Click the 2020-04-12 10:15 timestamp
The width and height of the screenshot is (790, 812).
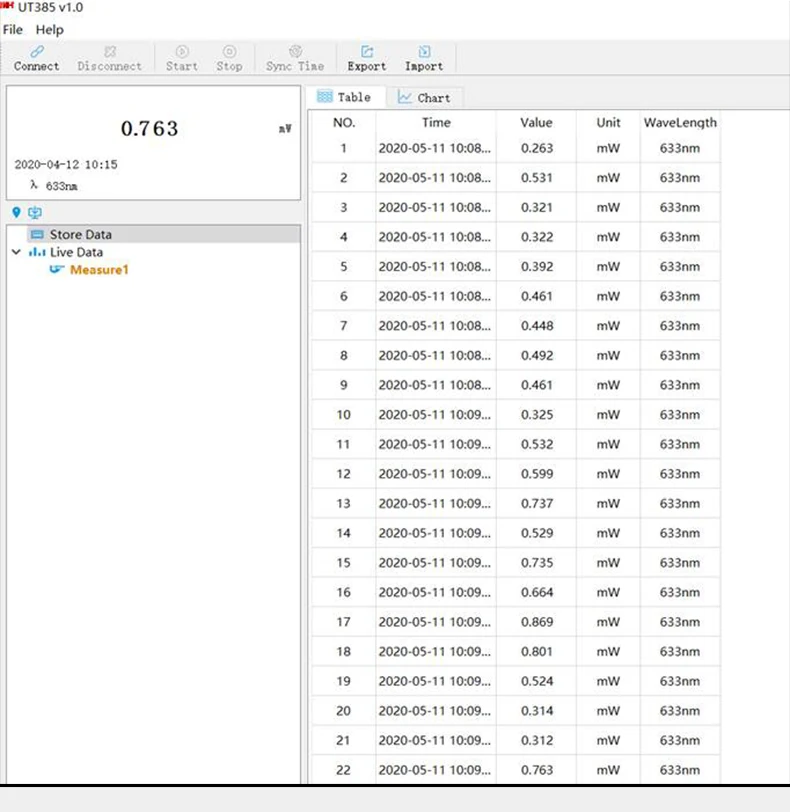(x=66, y=165)
